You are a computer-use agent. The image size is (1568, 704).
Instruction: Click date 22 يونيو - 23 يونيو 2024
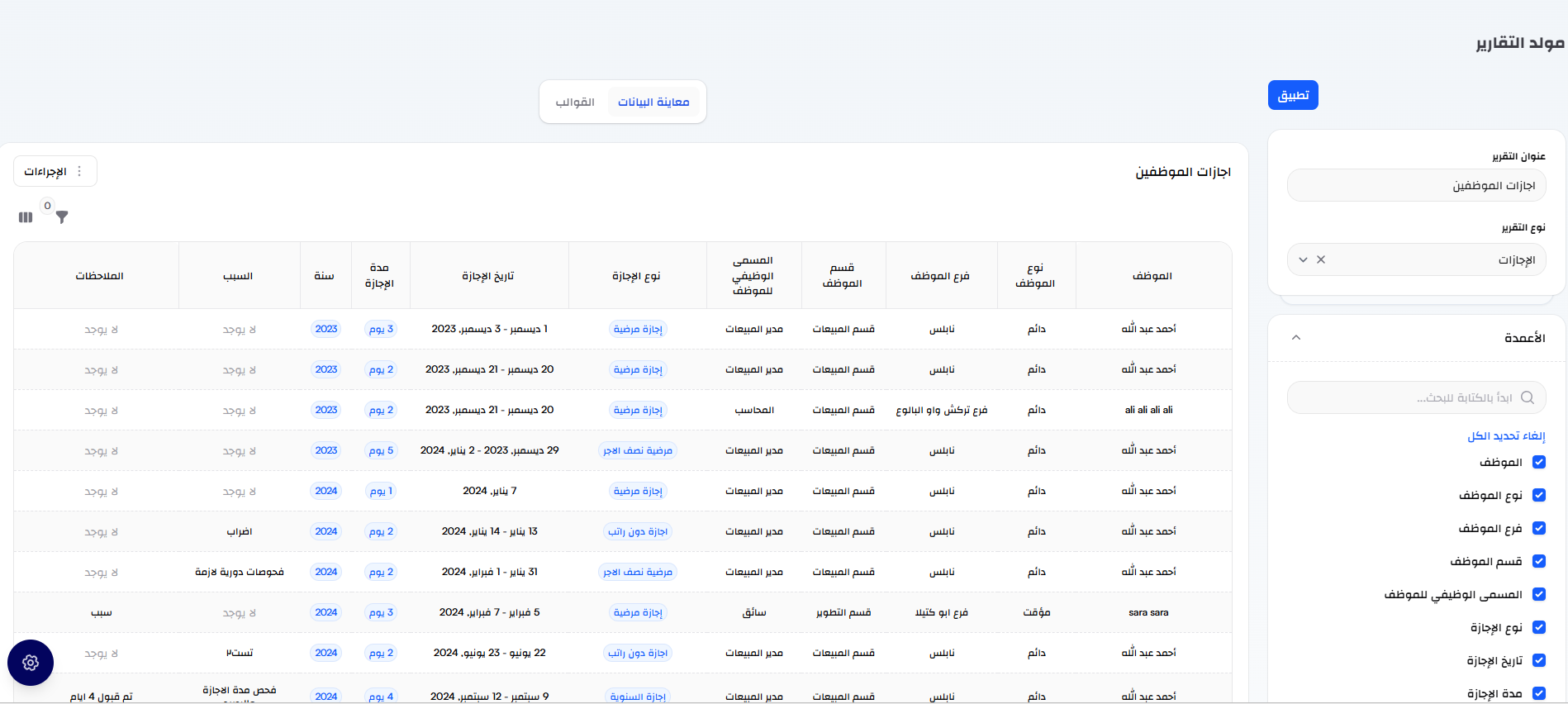click(490, 653)
